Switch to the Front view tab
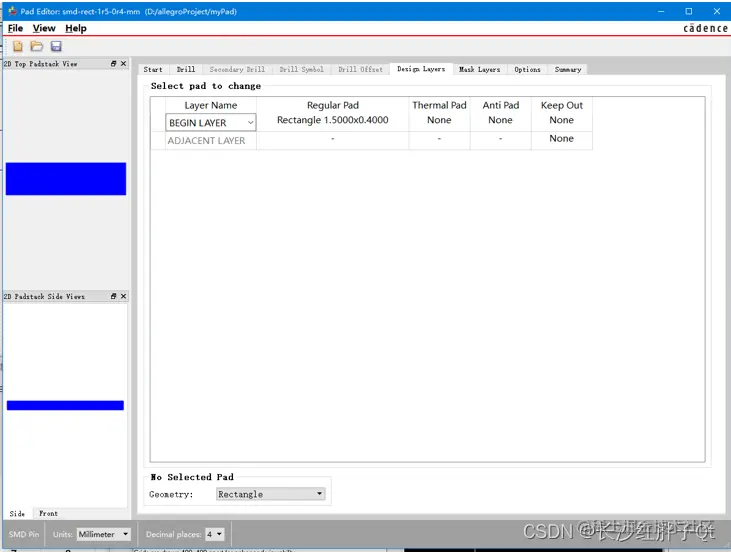This screenshot has width=731, height=552. click(x=48, y=513)
